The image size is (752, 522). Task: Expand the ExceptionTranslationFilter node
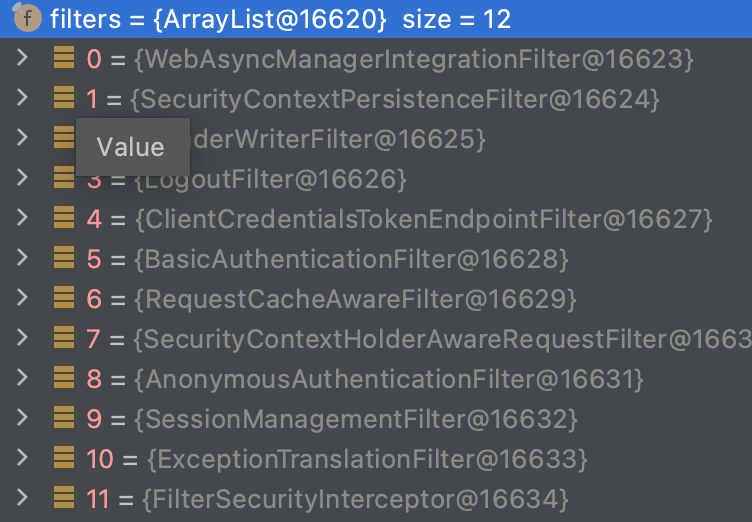coord(23,457)
